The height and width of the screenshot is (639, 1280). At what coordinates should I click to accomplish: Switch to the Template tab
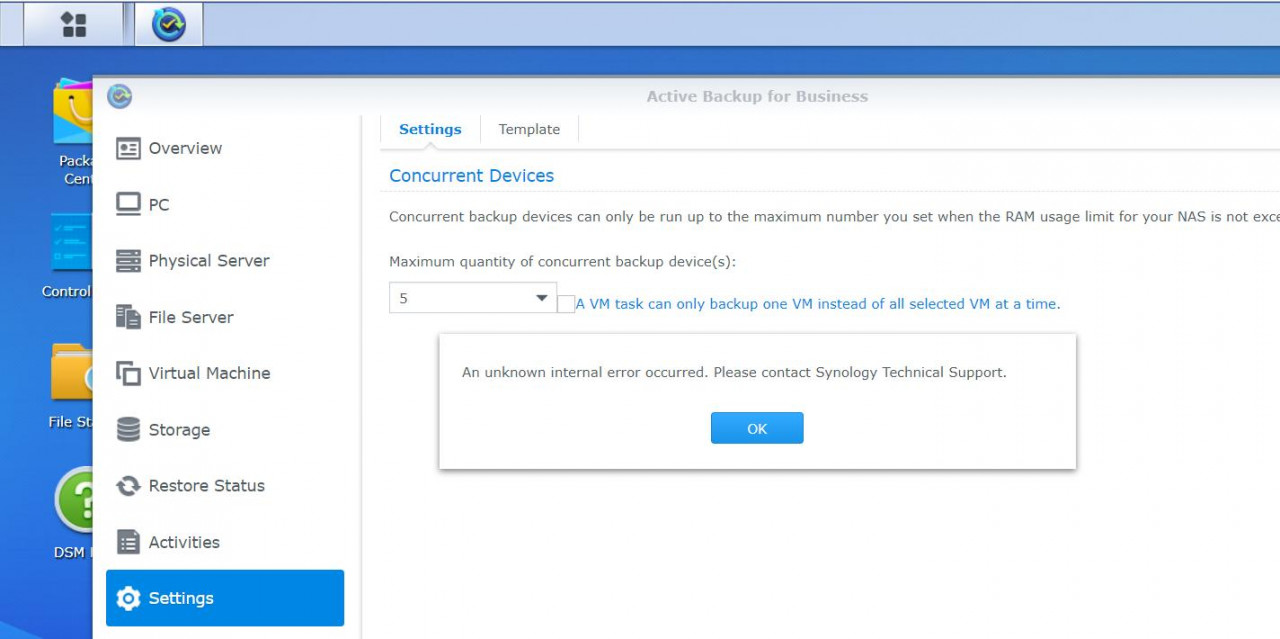[529, 129]
